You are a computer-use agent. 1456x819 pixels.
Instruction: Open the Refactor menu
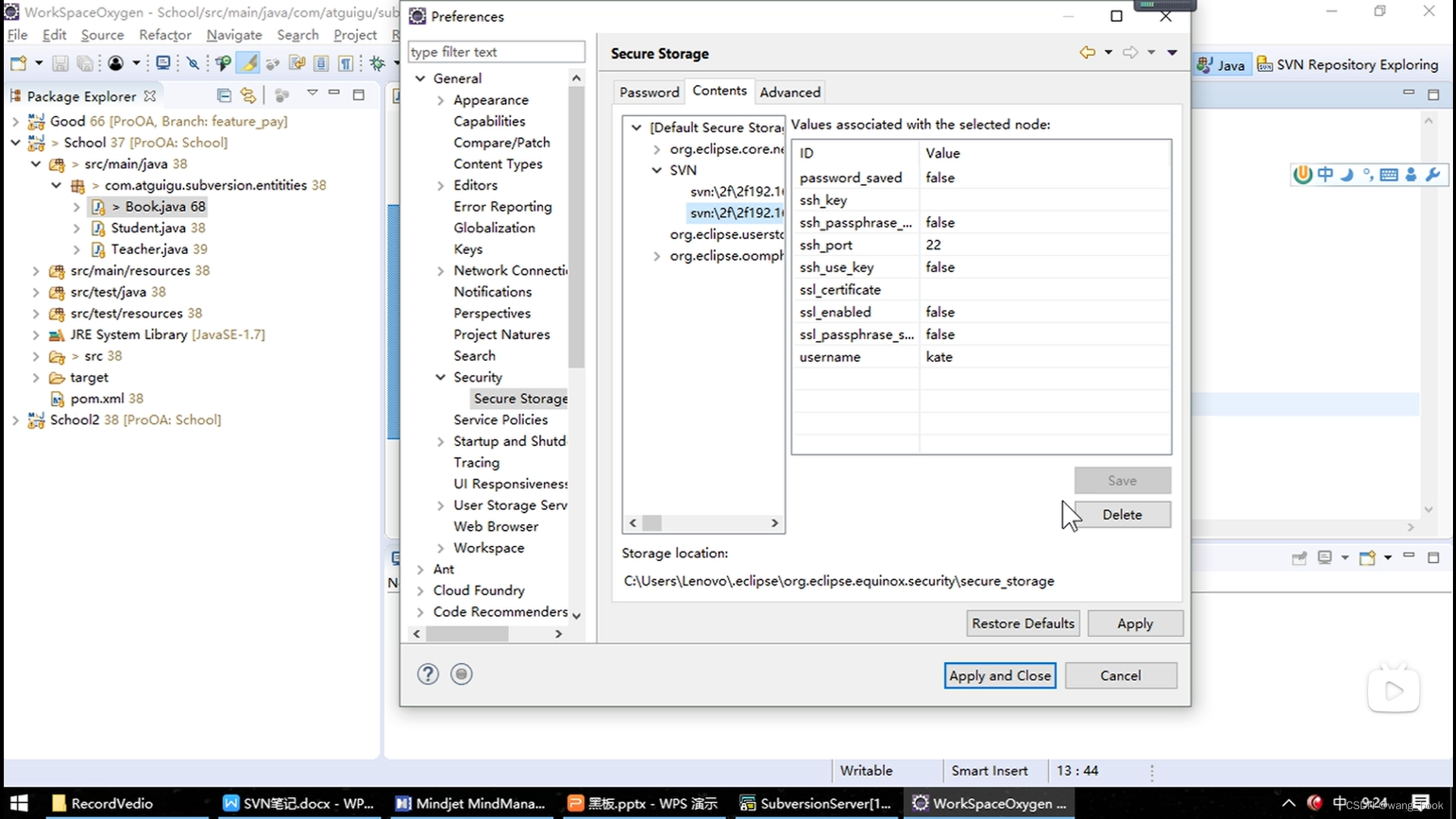tap(165, 35)
